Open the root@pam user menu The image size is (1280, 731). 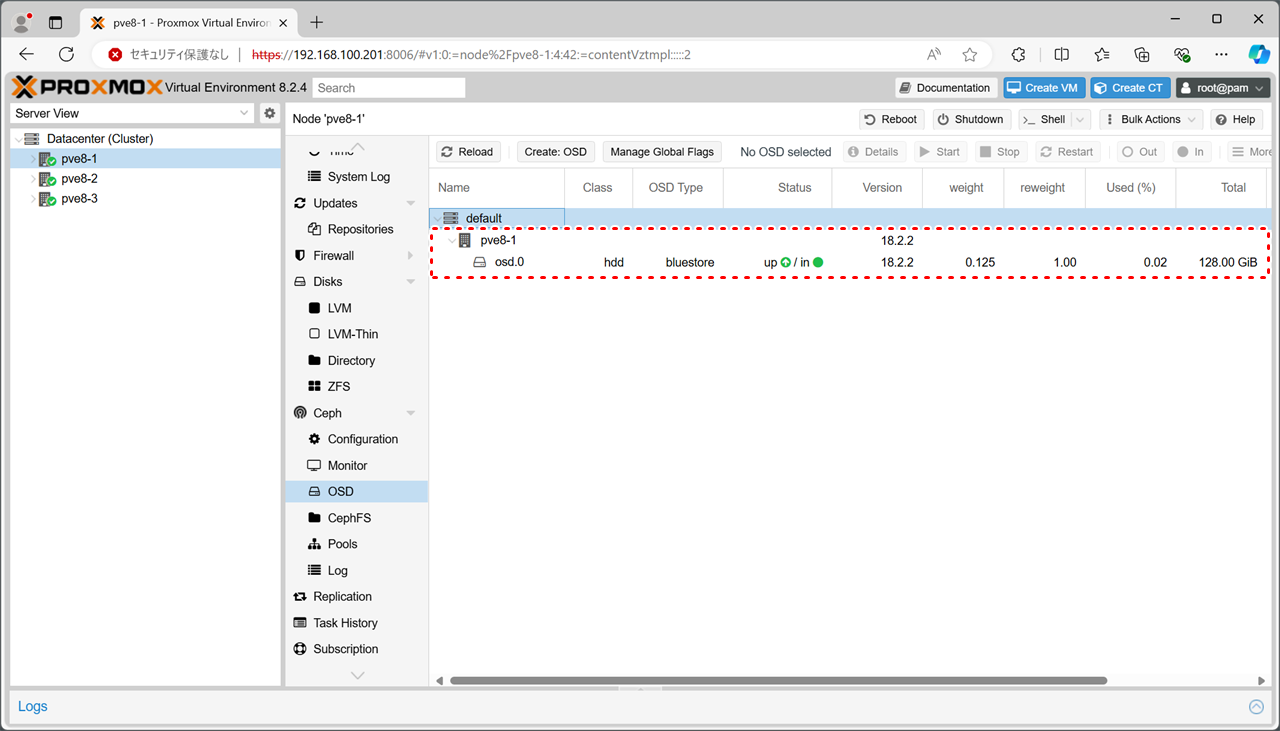click(1222, 88)
